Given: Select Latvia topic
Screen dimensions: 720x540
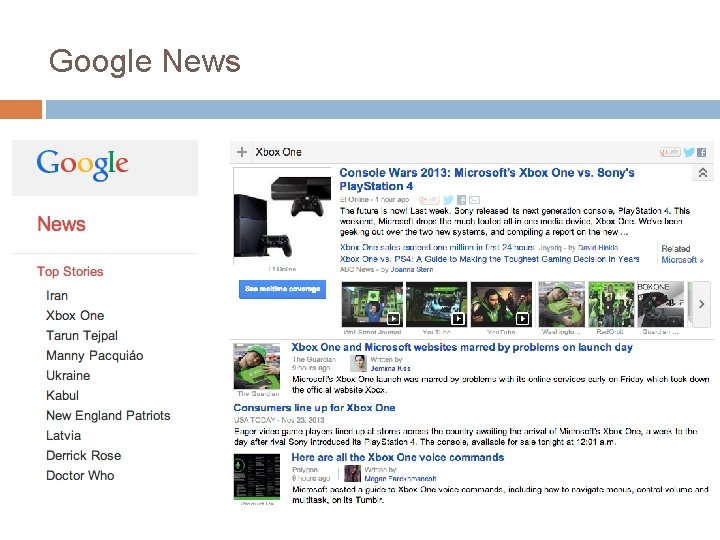Looking at the screenshot, I should (x=63, y=435).
